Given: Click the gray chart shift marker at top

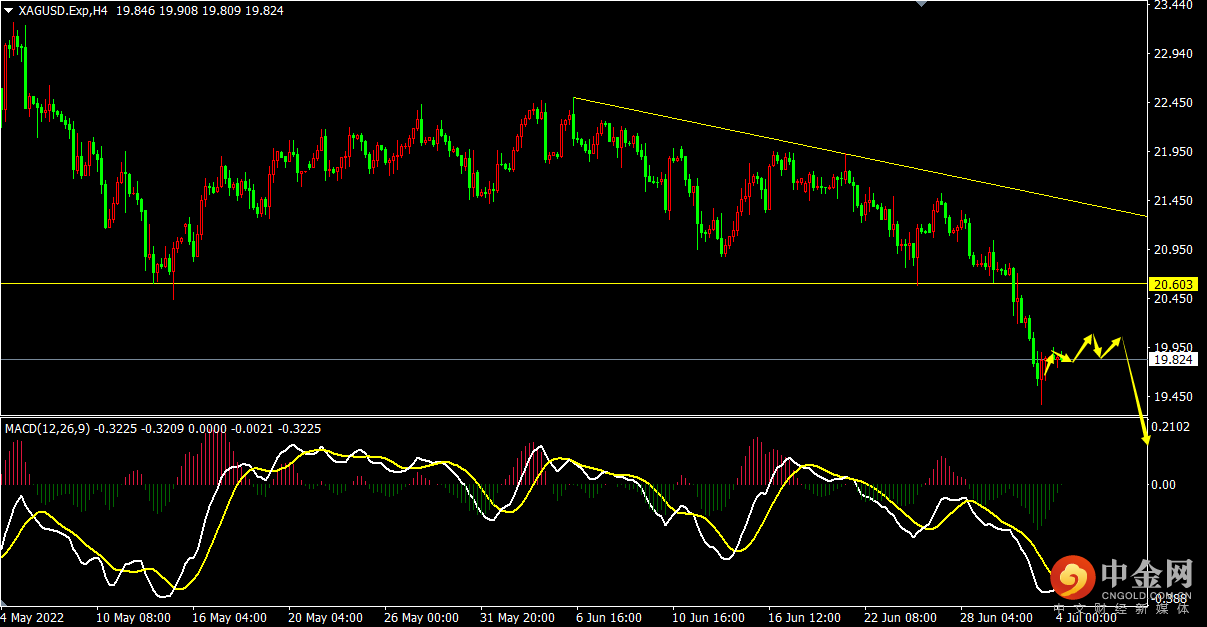Looking at the screenshot, I should pos(923,4).
